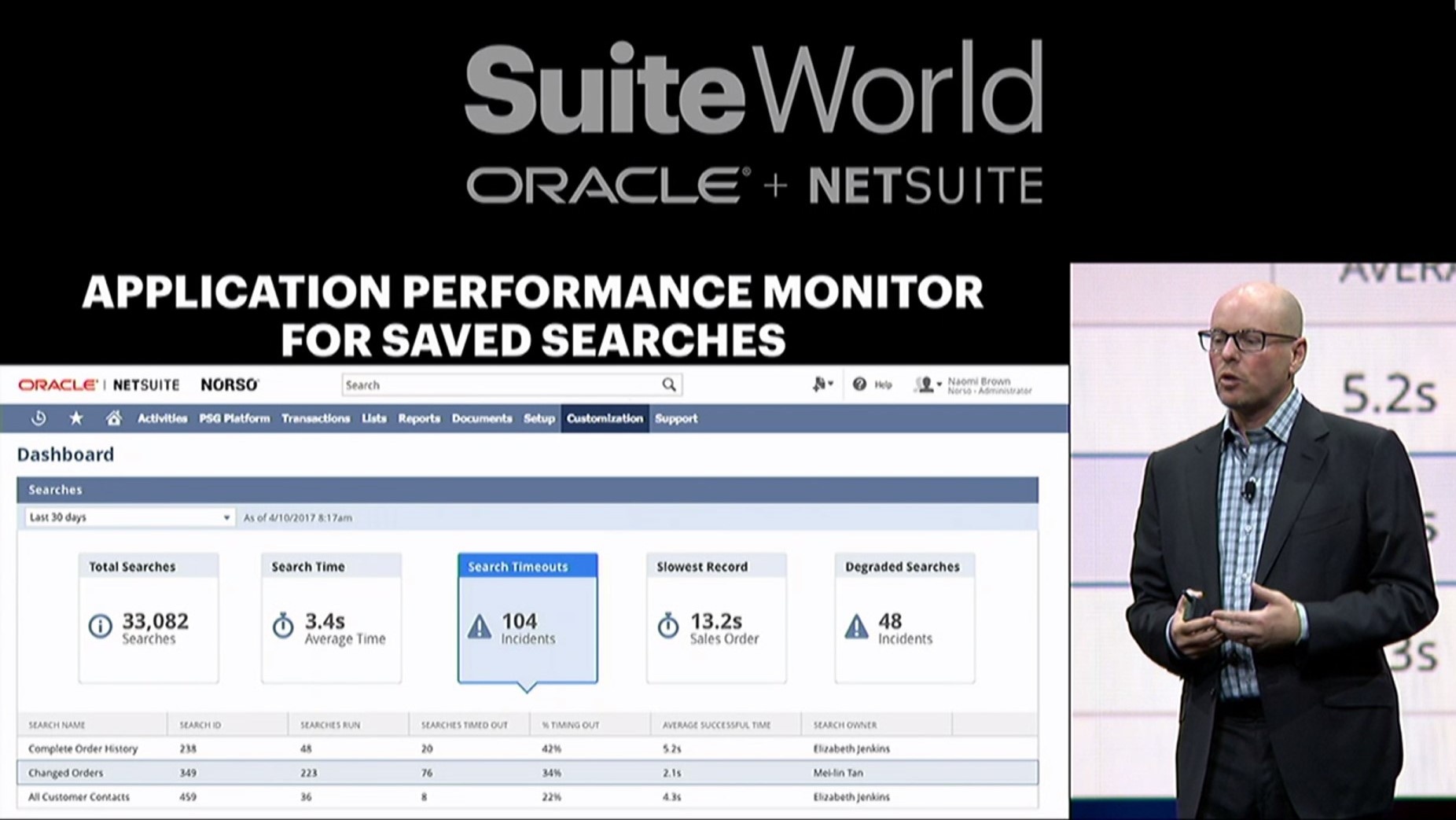Go to the Home icon
The image size is (1456, 820).
click(114, 418)
